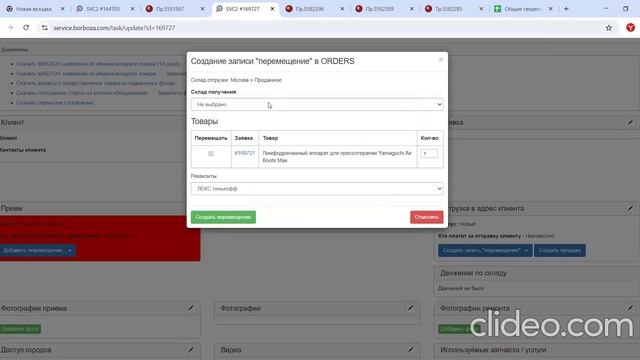Switch to the tab numbered 5582285
This screenshot has height=360, width=640.
449,9
